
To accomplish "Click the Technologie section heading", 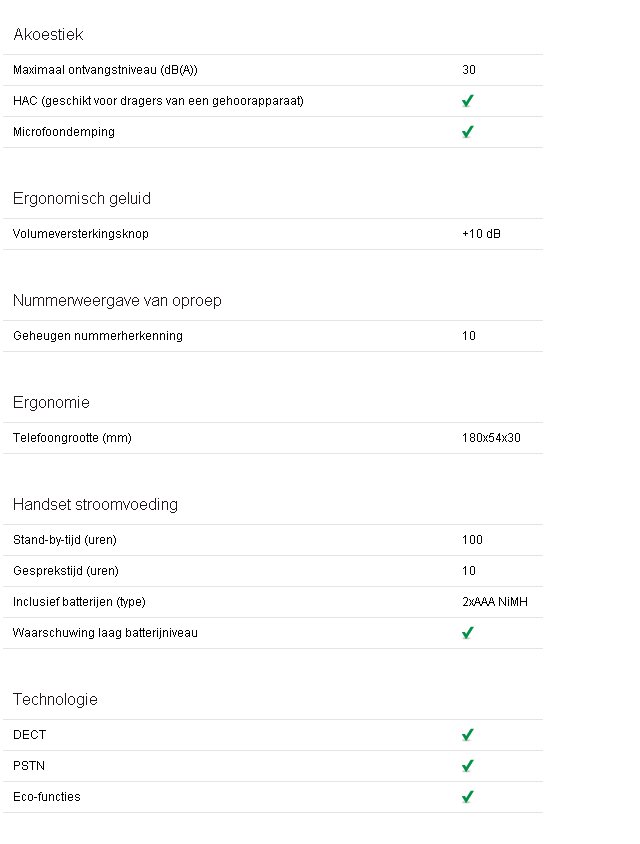I will [55, 699].
